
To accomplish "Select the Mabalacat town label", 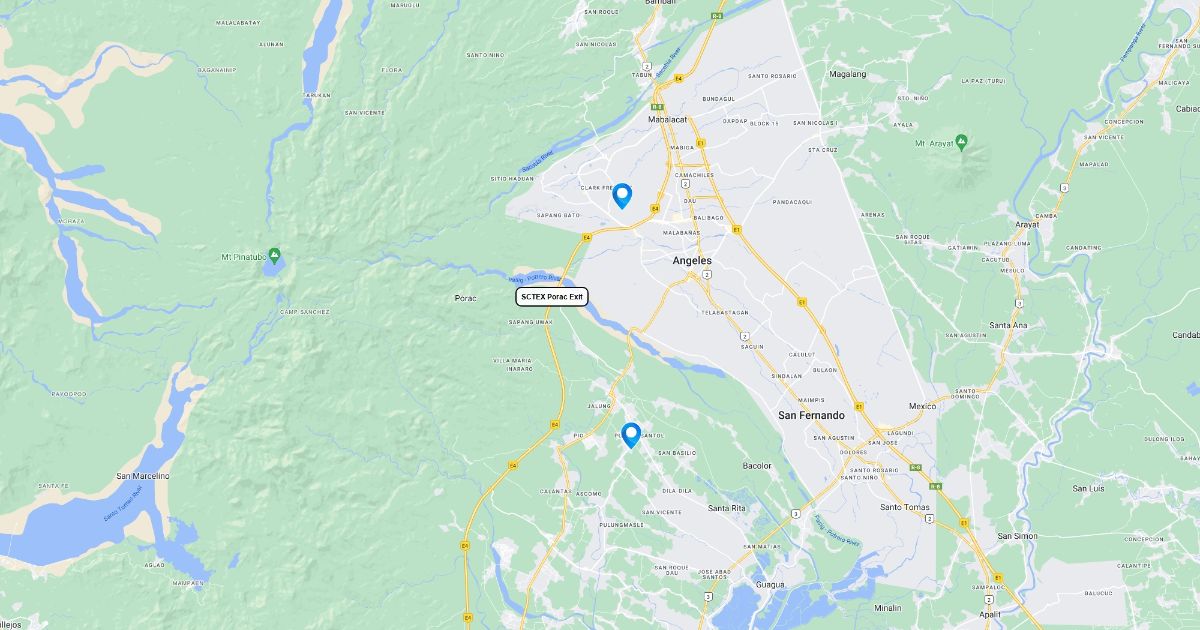I will [668, 119].
